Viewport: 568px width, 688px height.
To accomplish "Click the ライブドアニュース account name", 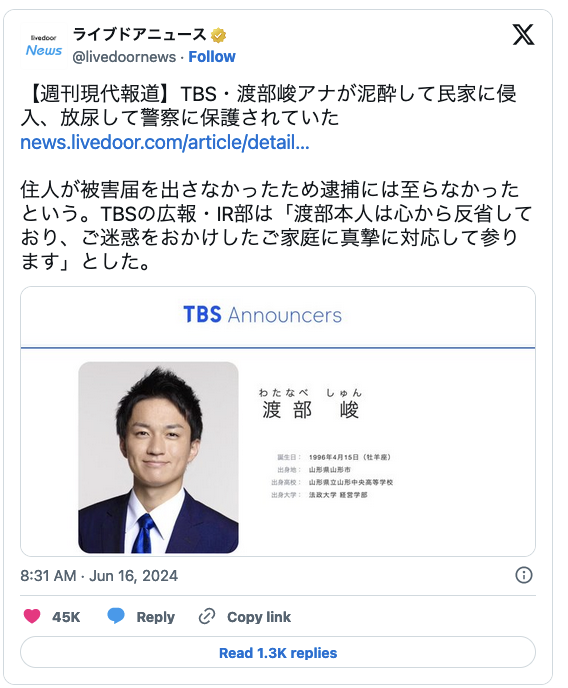I will click(x=139, y=35).
